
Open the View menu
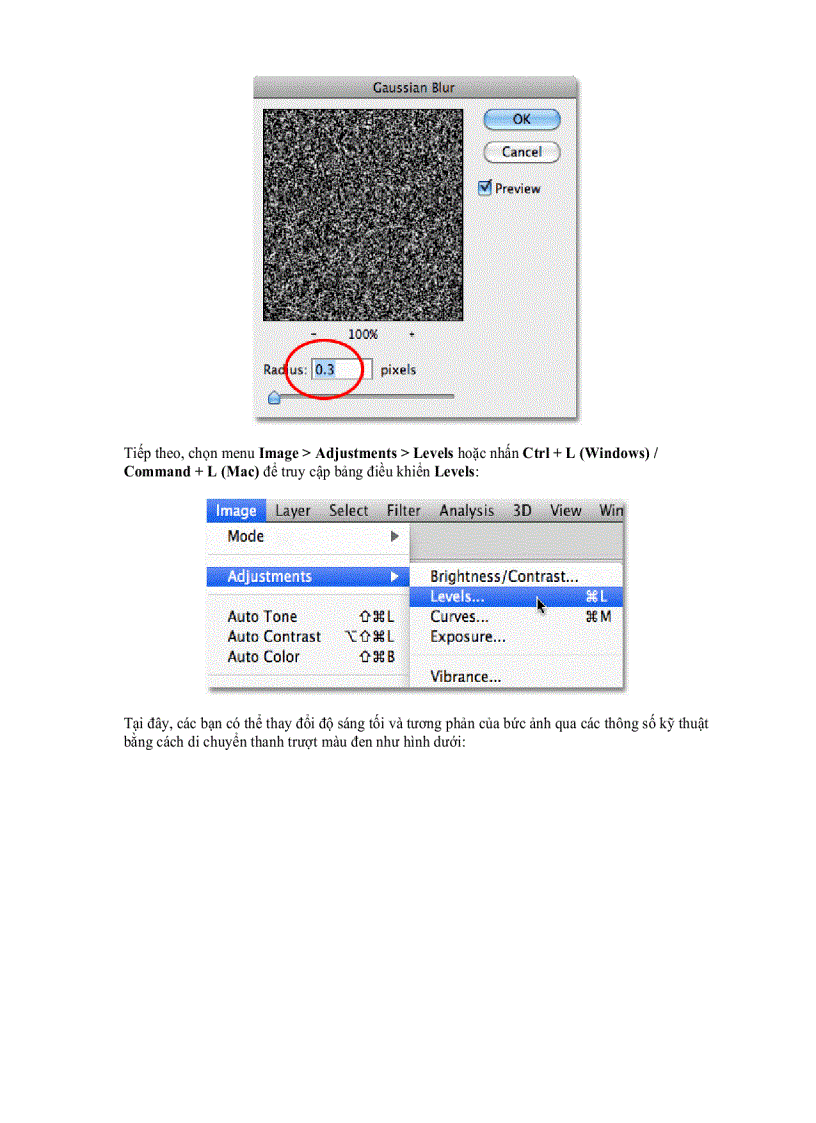coord(565,511)
